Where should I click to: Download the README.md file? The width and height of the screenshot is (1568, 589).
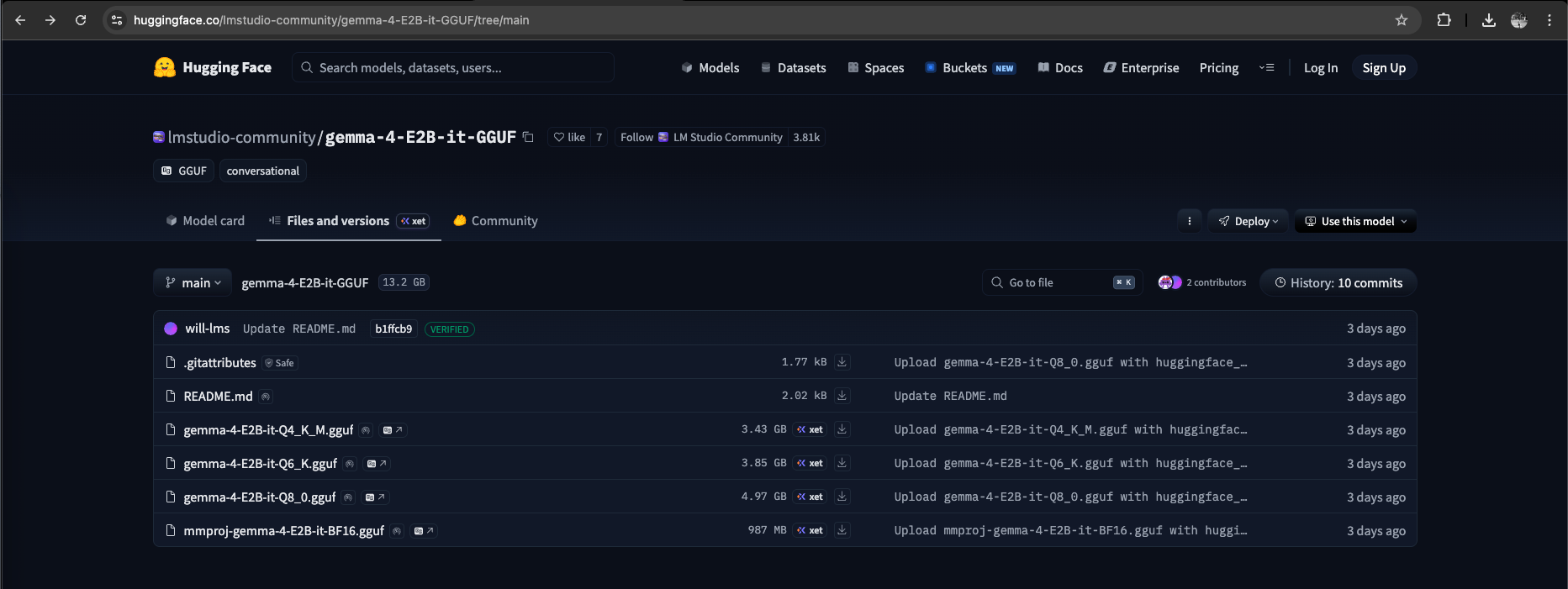coord(842,396)
